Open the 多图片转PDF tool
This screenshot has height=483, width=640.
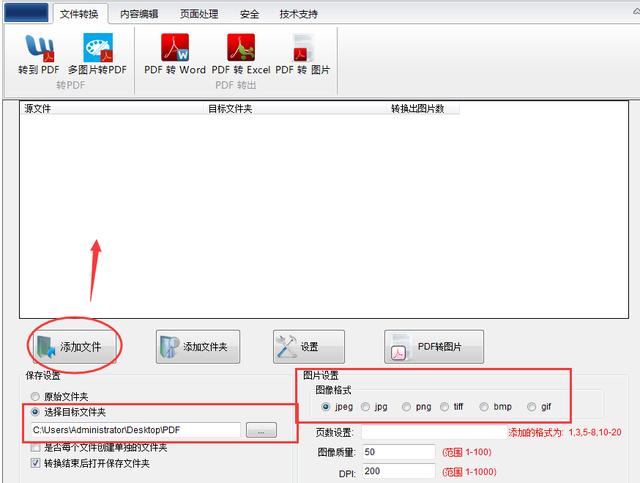pos(98,54)
